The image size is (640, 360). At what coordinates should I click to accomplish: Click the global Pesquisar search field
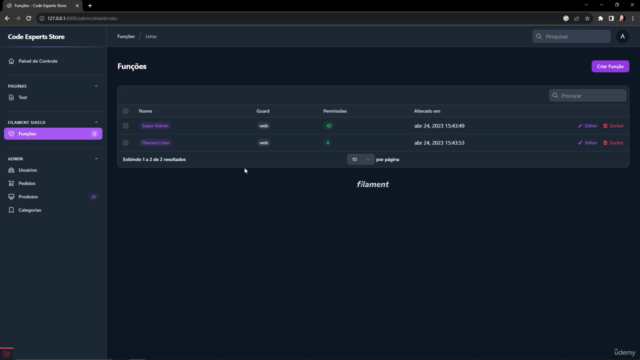tap(571, 36)
